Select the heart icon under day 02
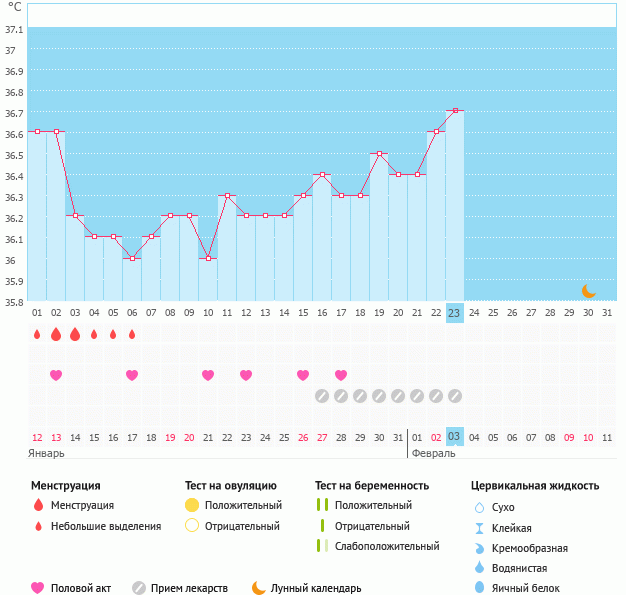626x595 pixels. click(56, 375)
